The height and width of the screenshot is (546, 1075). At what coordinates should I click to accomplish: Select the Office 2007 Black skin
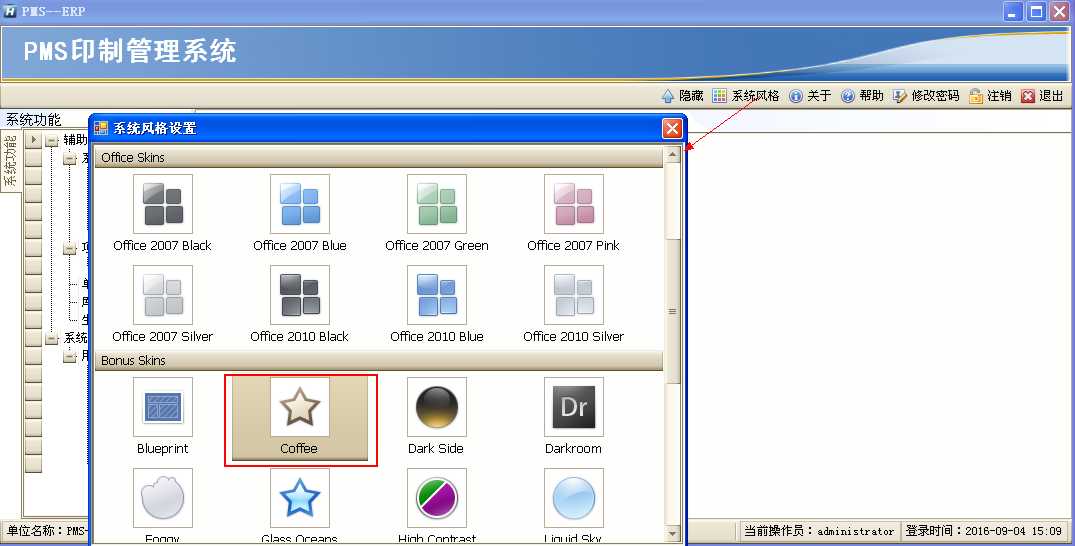(162, 213)
